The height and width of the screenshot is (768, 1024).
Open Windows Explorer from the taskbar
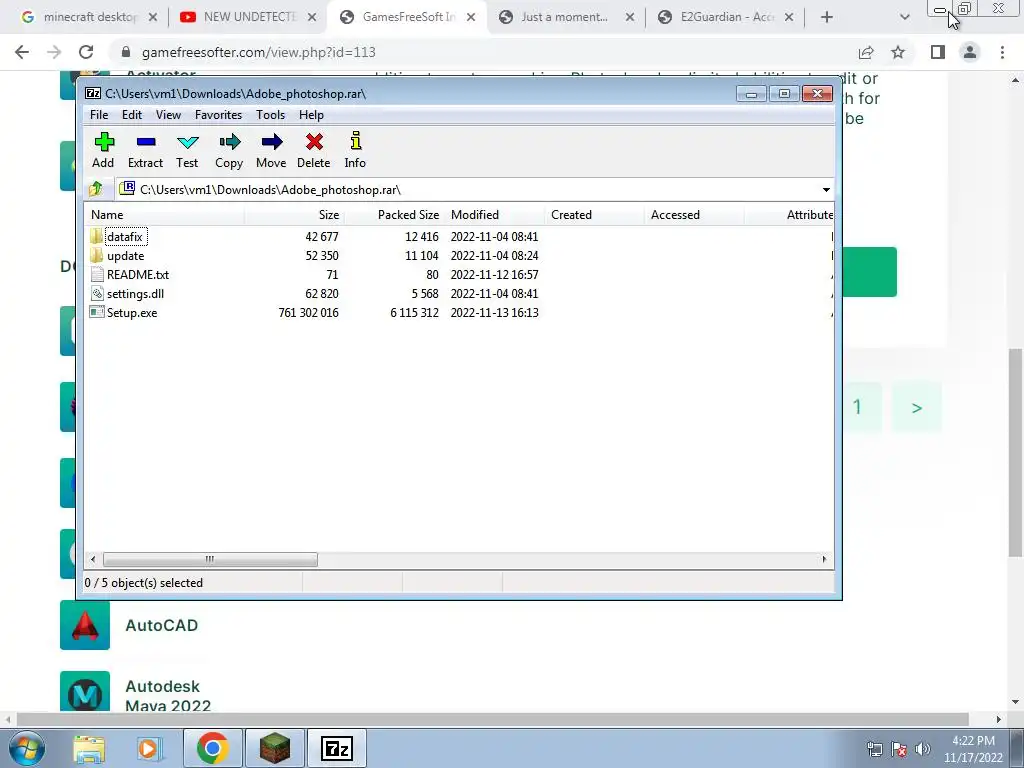point(89,748)
